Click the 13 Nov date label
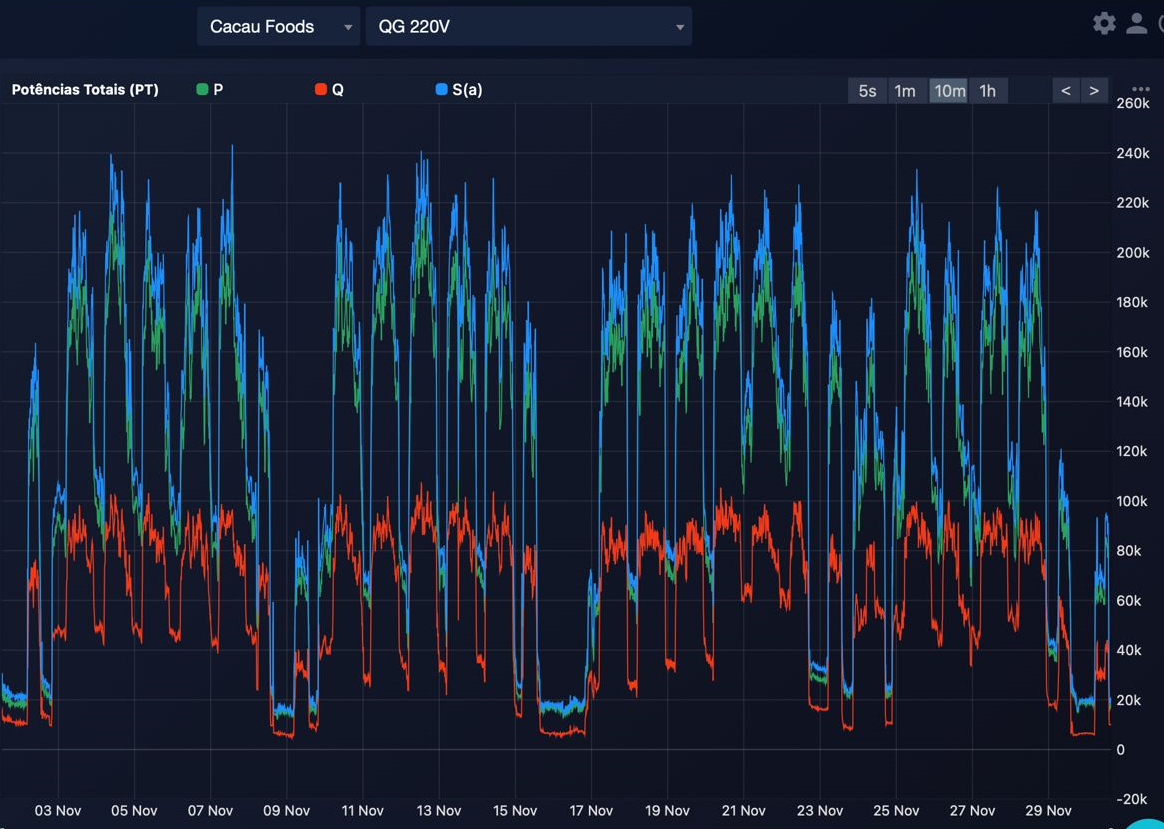 coord(439,810)
